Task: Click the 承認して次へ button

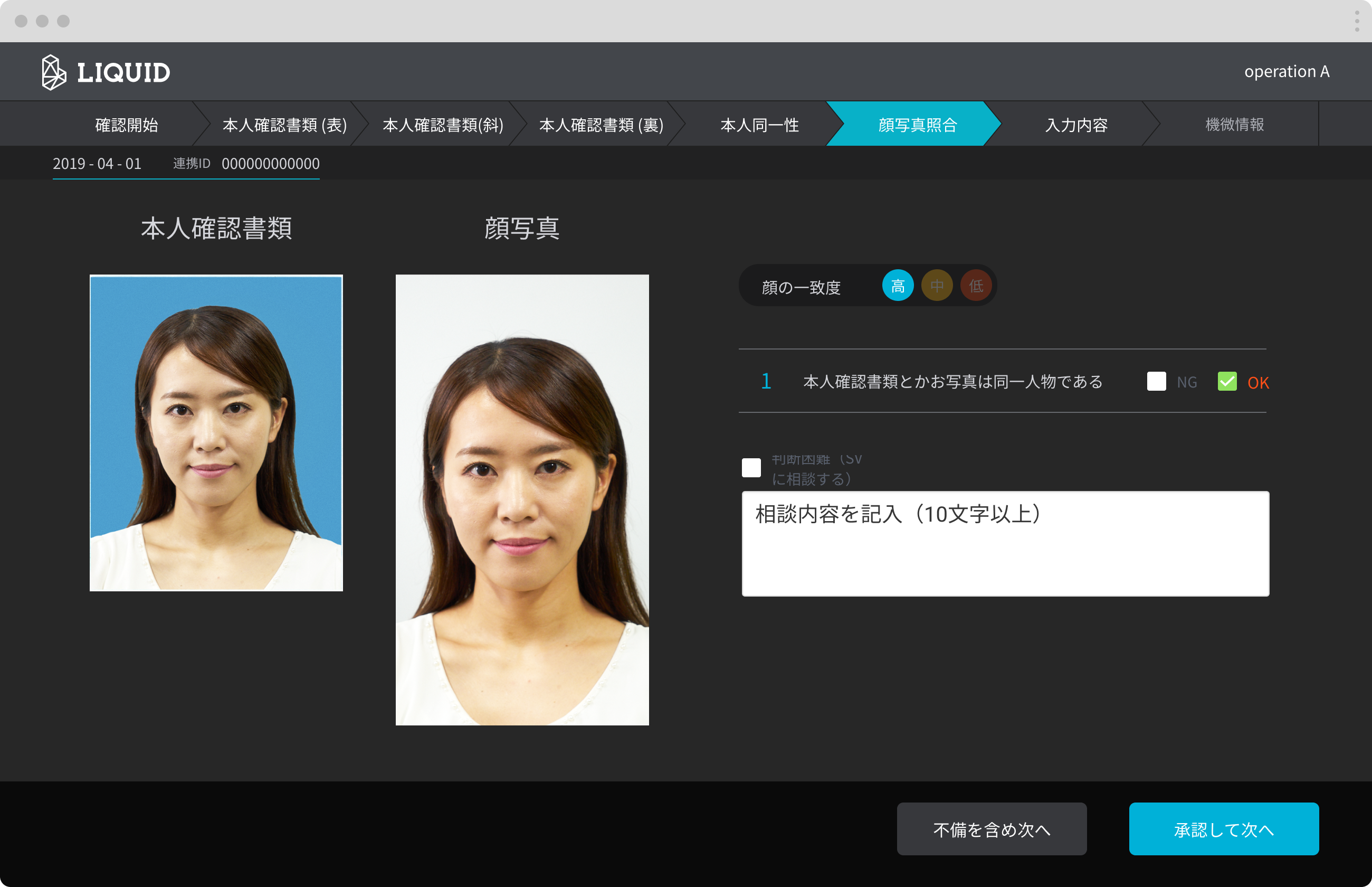Action: (x=1224, y=829)
